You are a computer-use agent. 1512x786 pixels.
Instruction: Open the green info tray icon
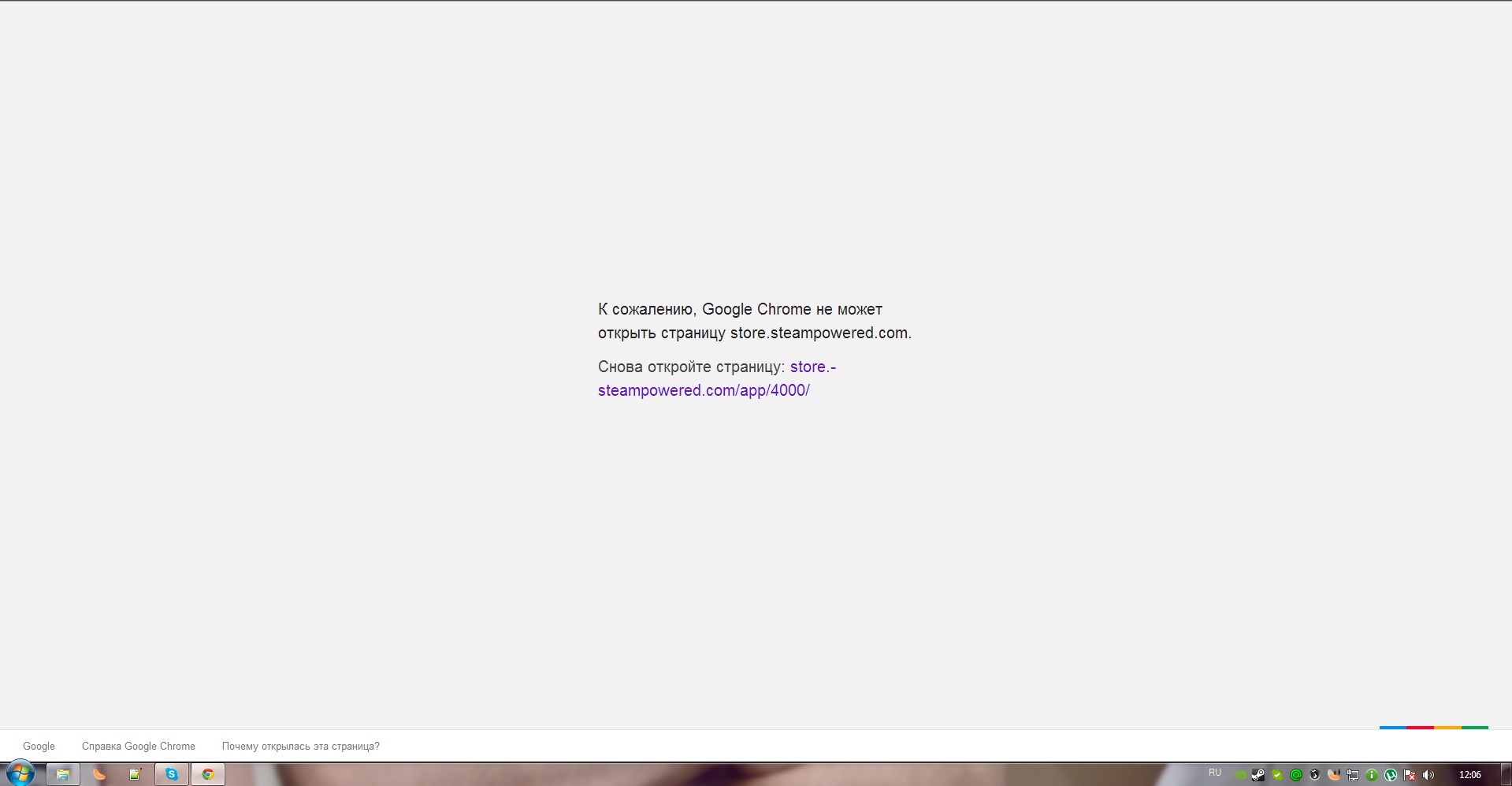point(1372,775)
